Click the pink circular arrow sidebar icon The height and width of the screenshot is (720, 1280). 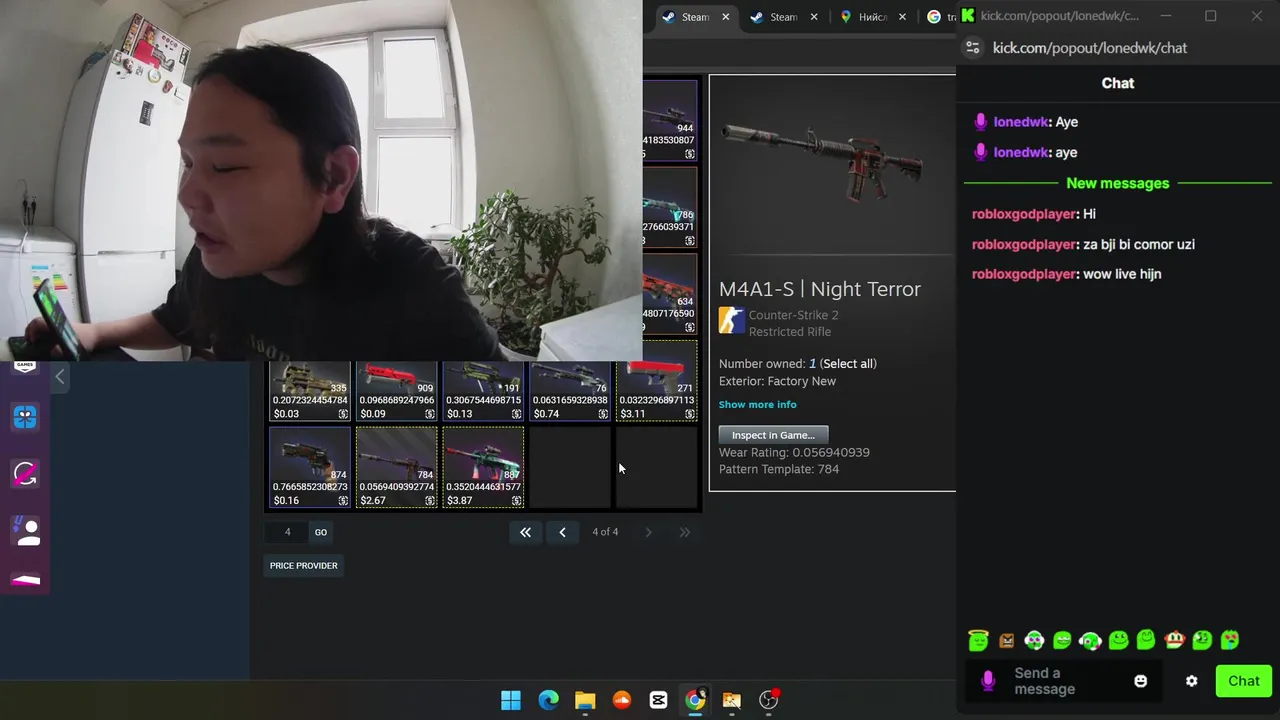tap(25, 474)
